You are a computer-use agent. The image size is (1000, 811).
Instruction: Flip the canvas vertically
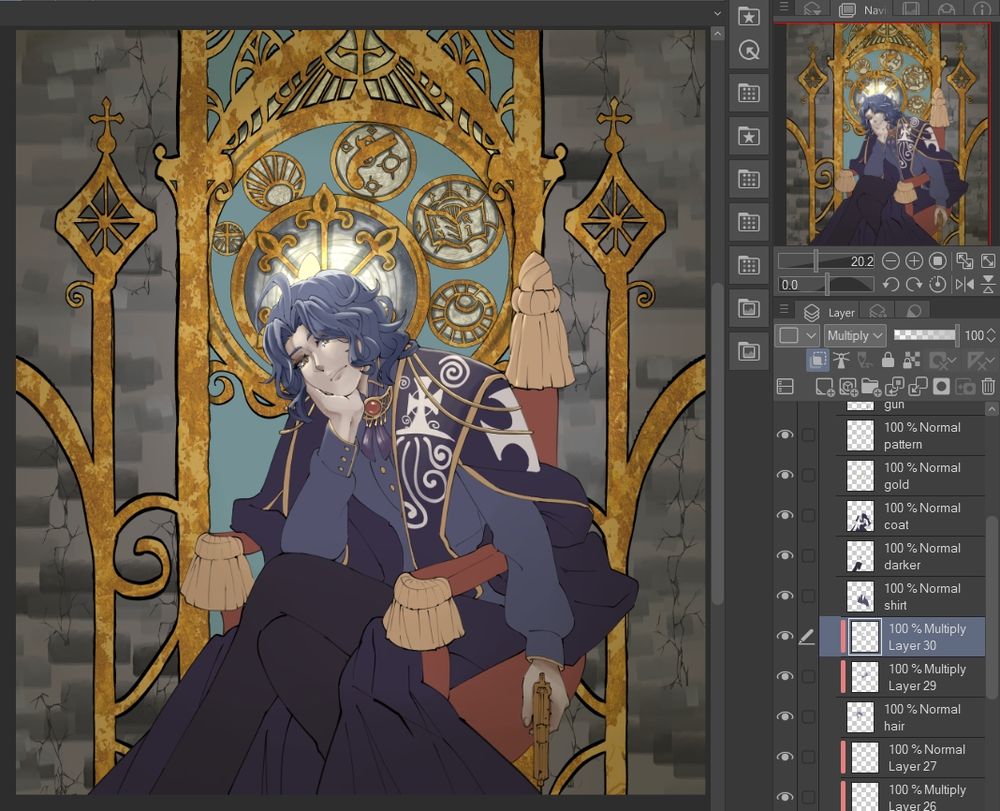[988, 284]
